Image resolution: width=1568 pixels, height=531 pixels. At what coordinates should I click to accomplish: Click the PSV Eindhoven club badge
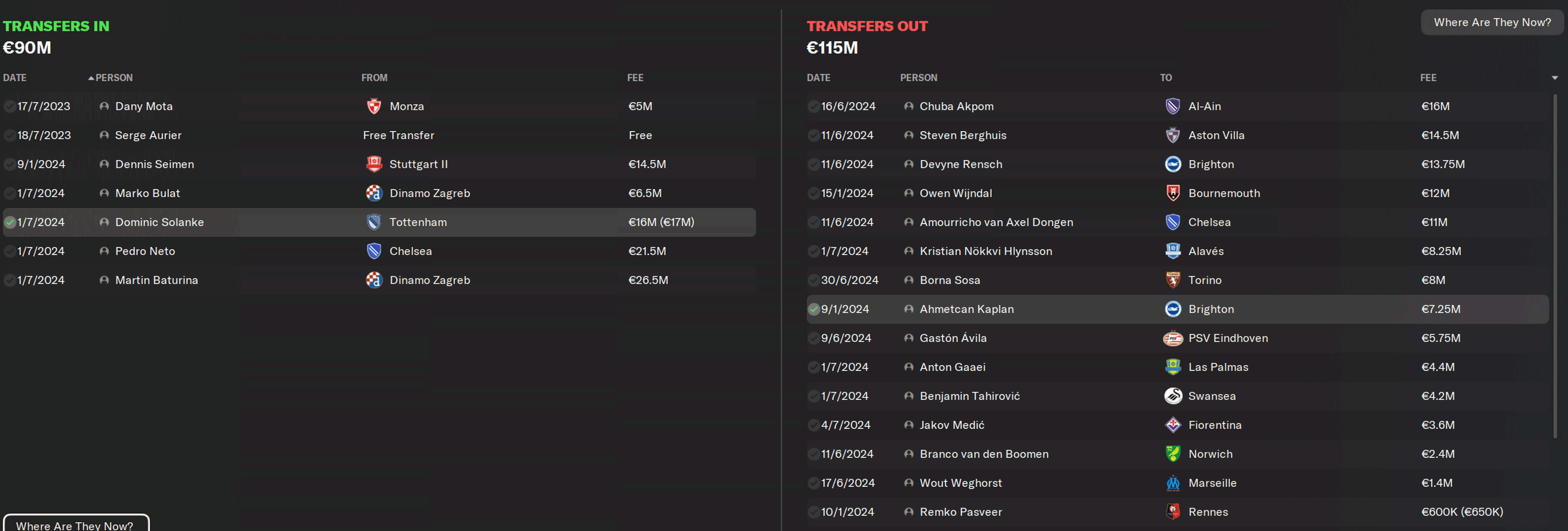click(1172, 338)
